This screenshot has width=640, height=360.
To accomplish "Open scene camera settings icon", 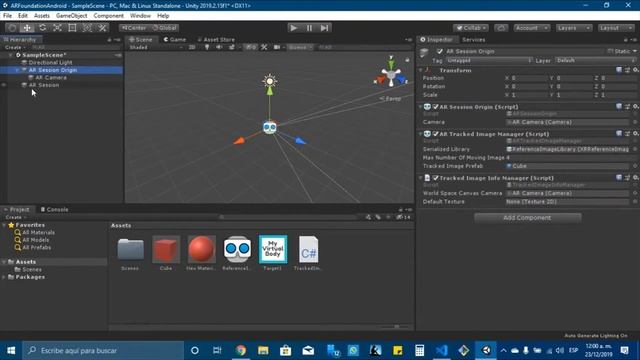I will [277, 47].
